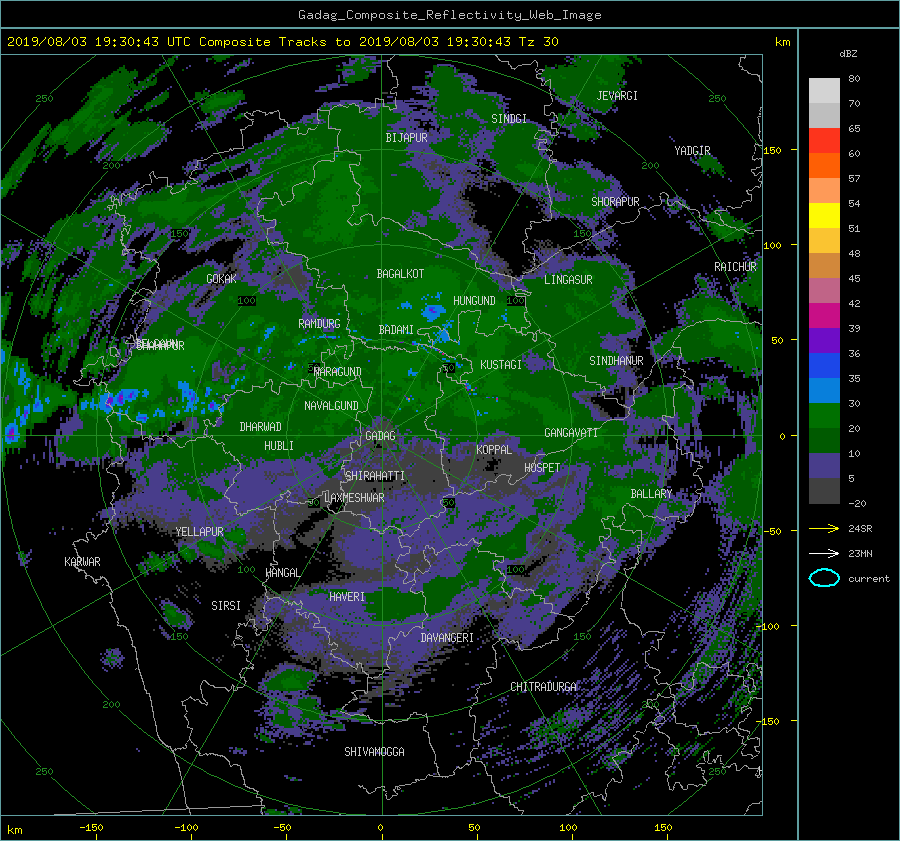Click the RAMDURG city label

pos(319,324)
